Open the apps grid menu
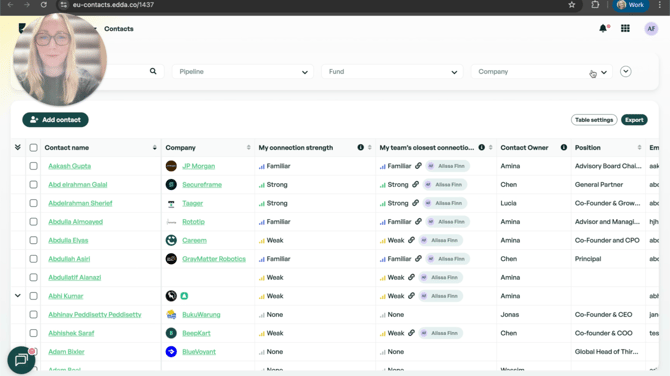Screen dimensions: 670x376 coord(625,28)
